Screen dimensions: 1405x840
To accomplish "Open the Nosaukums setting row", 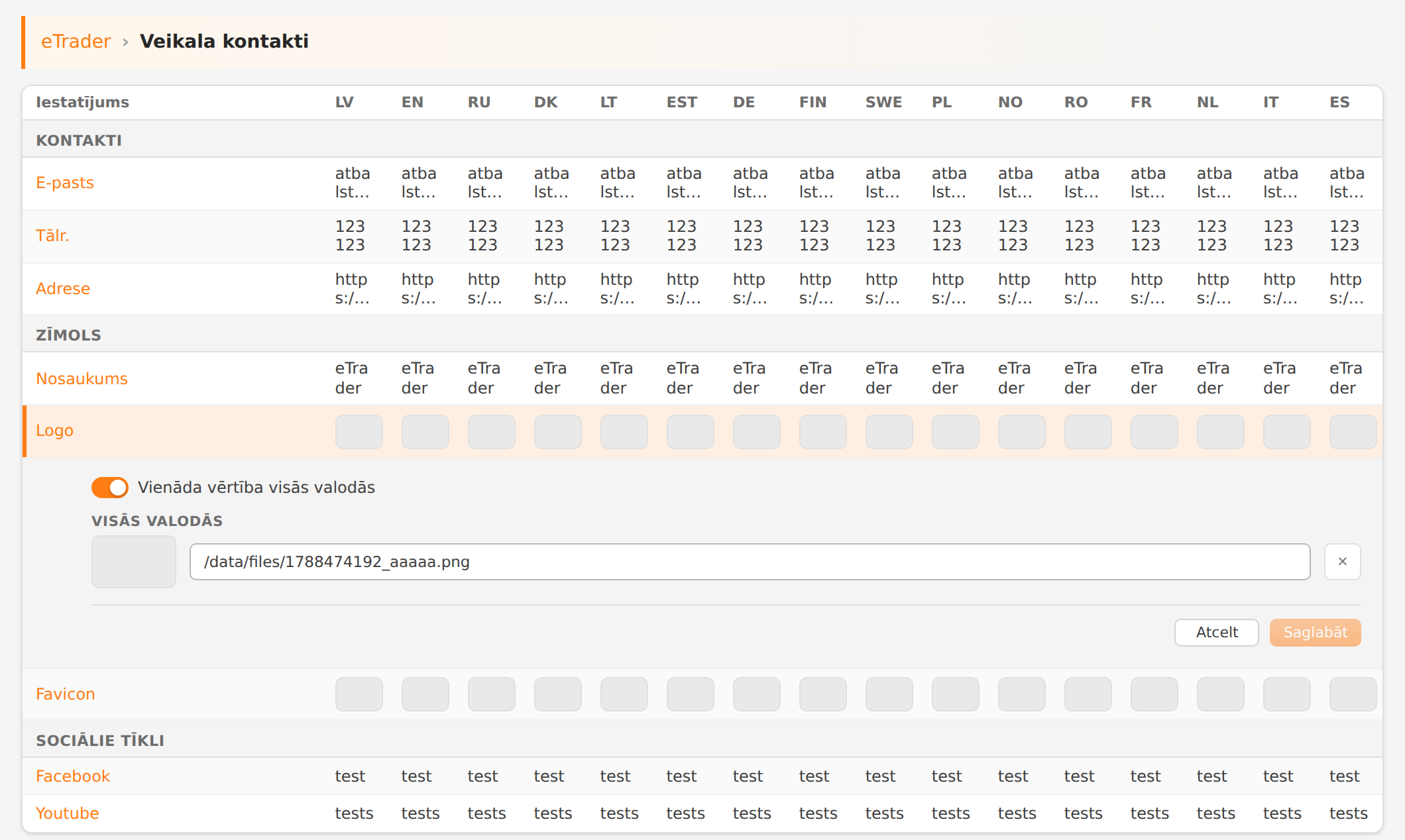I will [702, 378].
